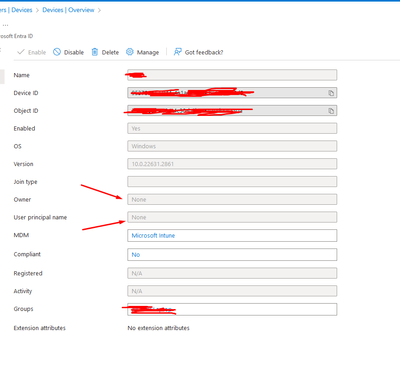The image size is (400, 369).
Task: Open the Microsoft Intune MDM link
Action: 153,236
